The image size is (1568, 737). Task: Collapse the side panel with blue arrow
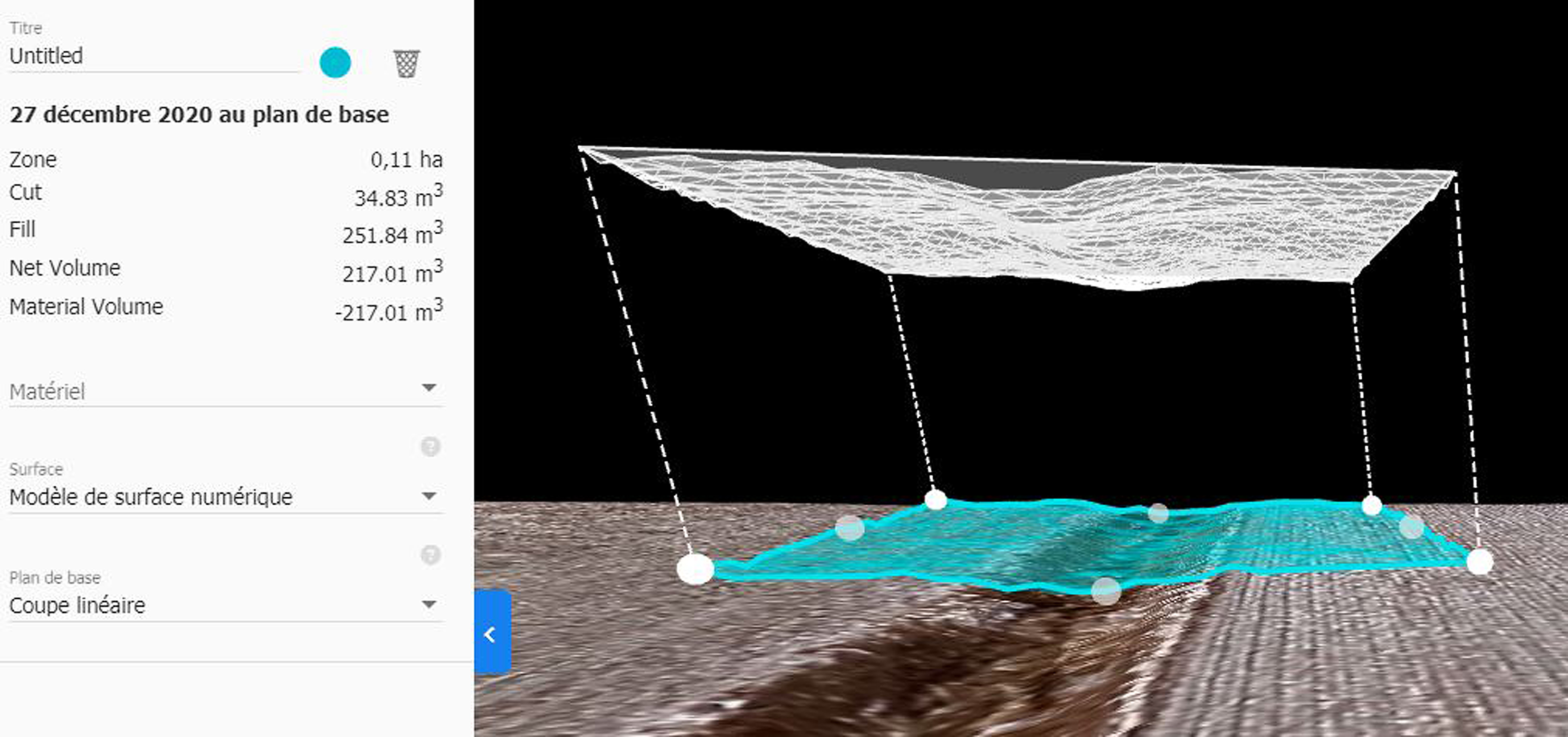[x=492, y=633]
